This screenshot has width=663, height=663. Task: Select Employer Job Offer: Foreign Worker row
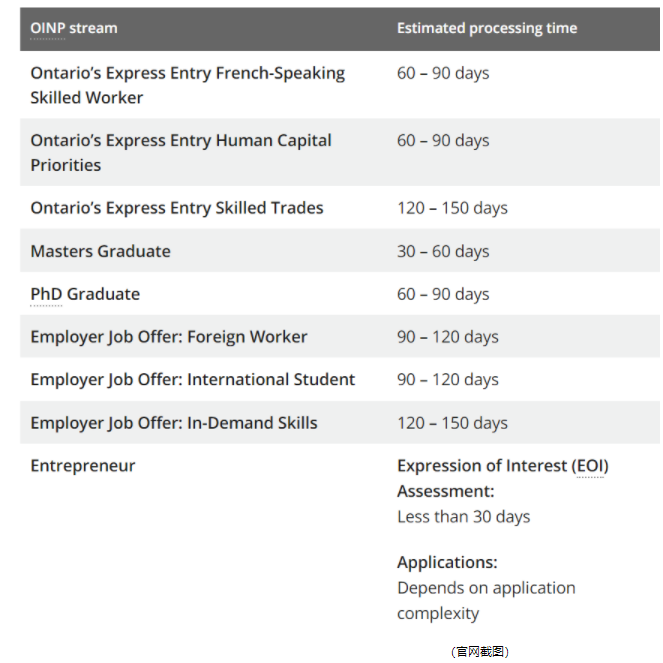point(168,337)
